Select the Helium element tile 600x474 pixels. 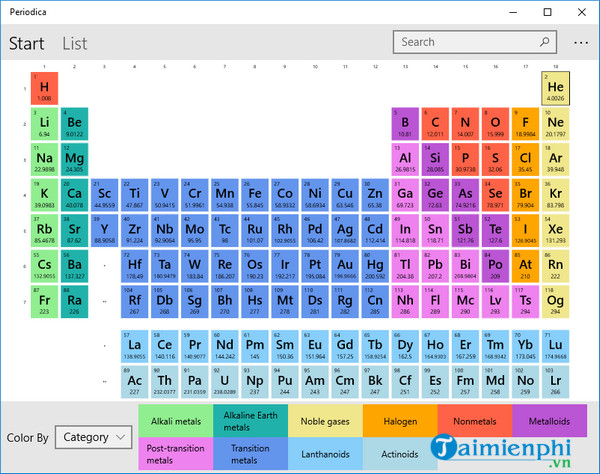click(555, 88)
